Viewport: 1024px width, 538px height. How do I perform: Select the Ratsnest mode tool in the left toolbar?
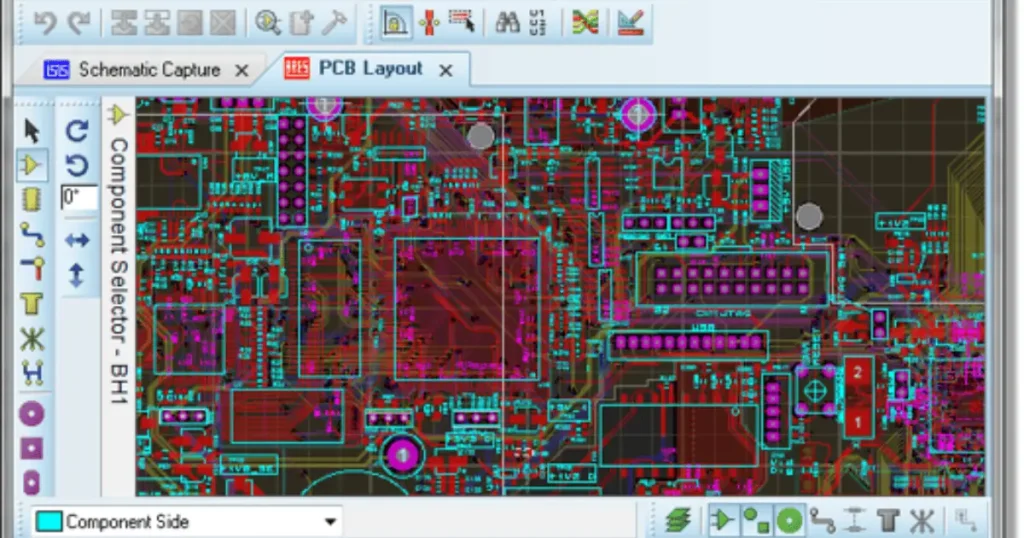[x=31, y=340]
